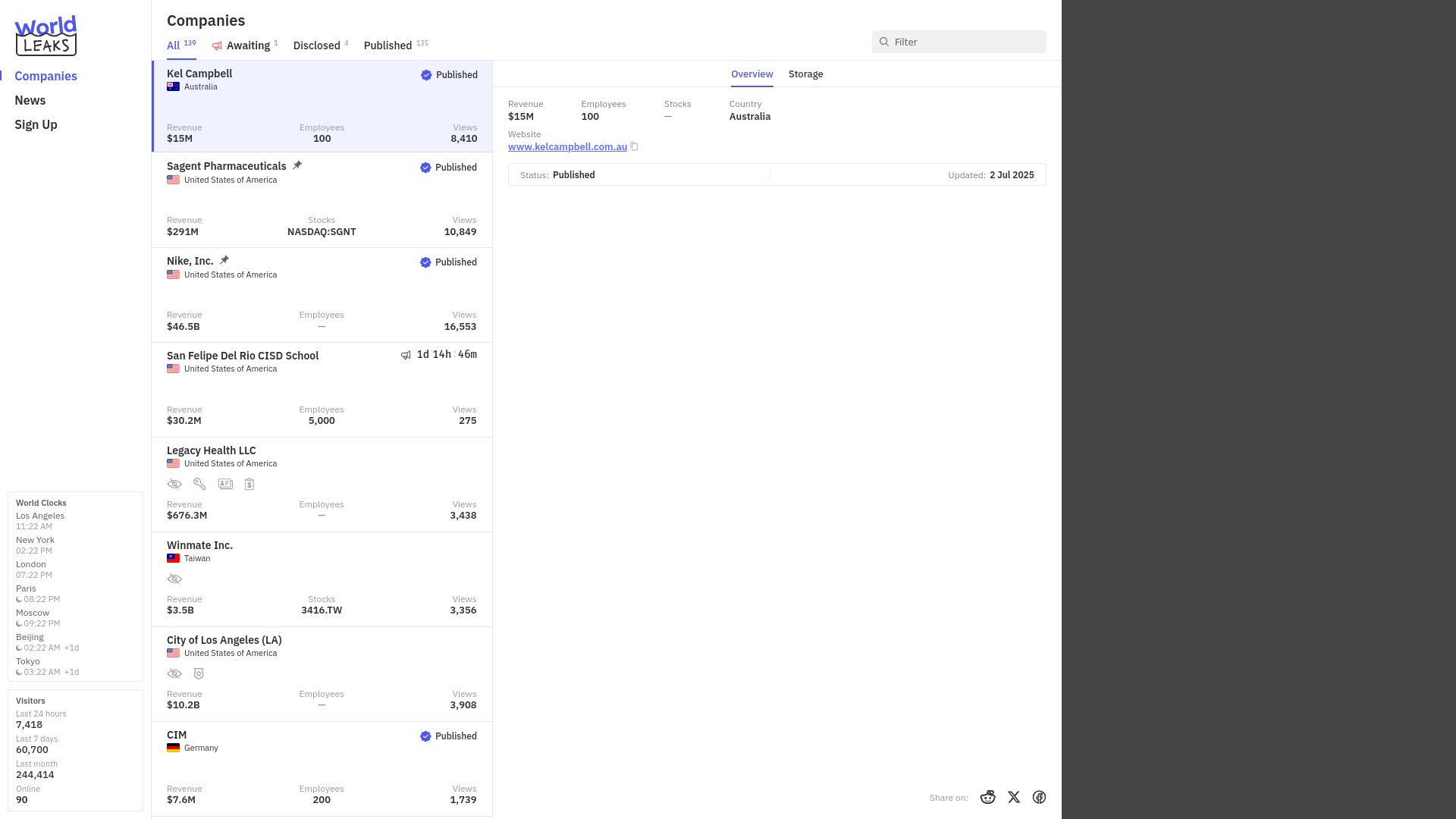Click hidden-eye icon under Legacy Health LLC
Image resolution: width=1456 pixels, height=819 pixels.
[174, 484]
